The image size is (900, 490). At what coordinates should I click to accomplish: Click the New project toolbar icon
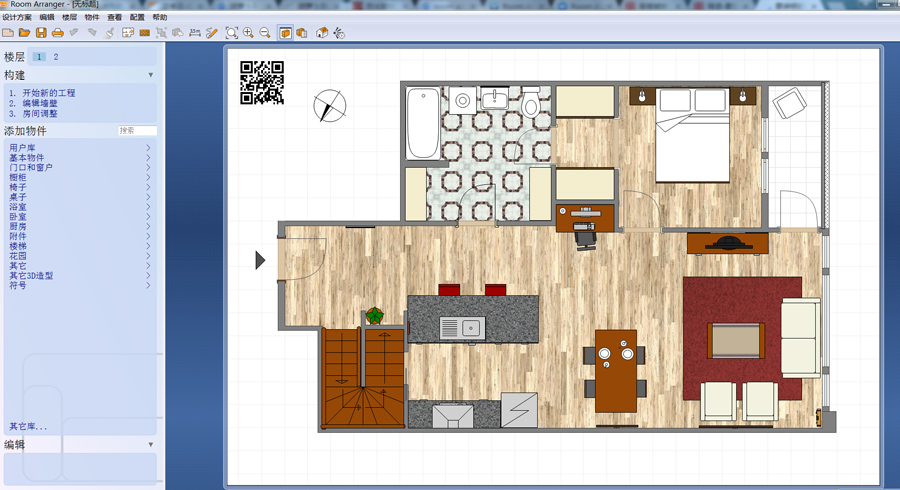pos(8,33)
